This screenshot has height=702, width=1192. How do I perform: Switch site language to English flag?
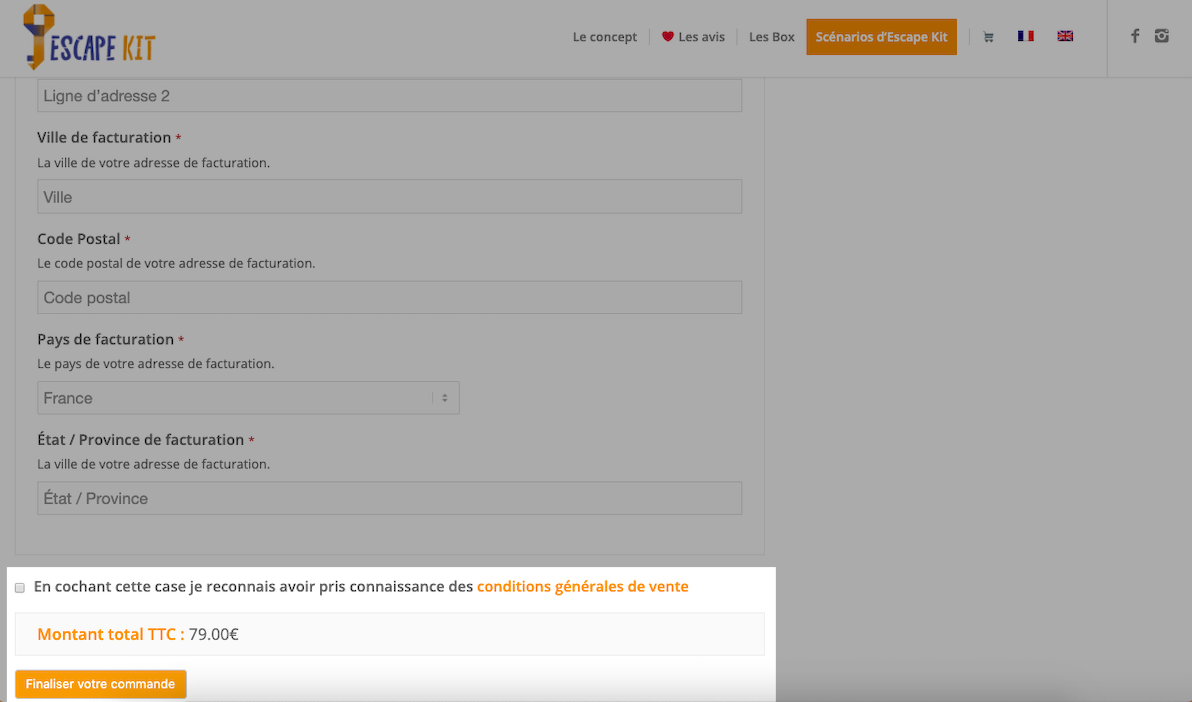(x=1065, y=36)
